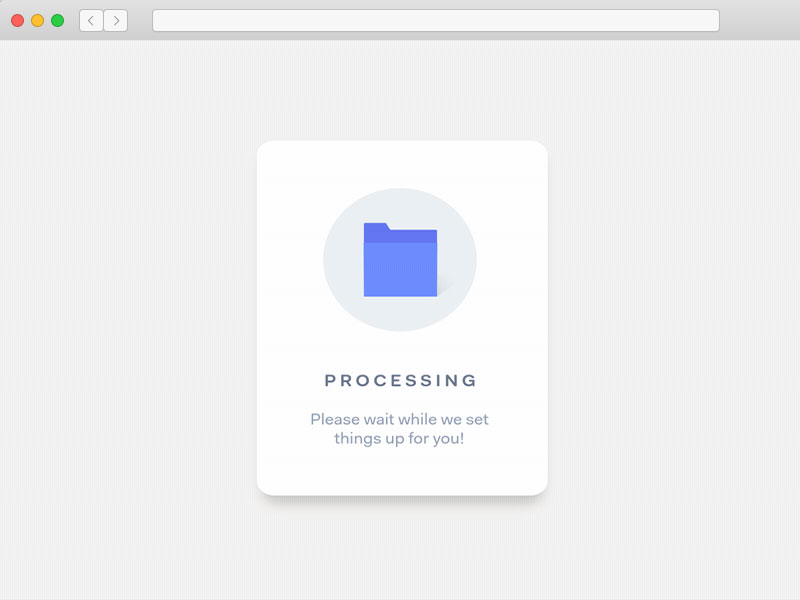Click the page background right of the card
Image resolution: width=800 pixels, height=600 pixels.
(x=672, y=320)
